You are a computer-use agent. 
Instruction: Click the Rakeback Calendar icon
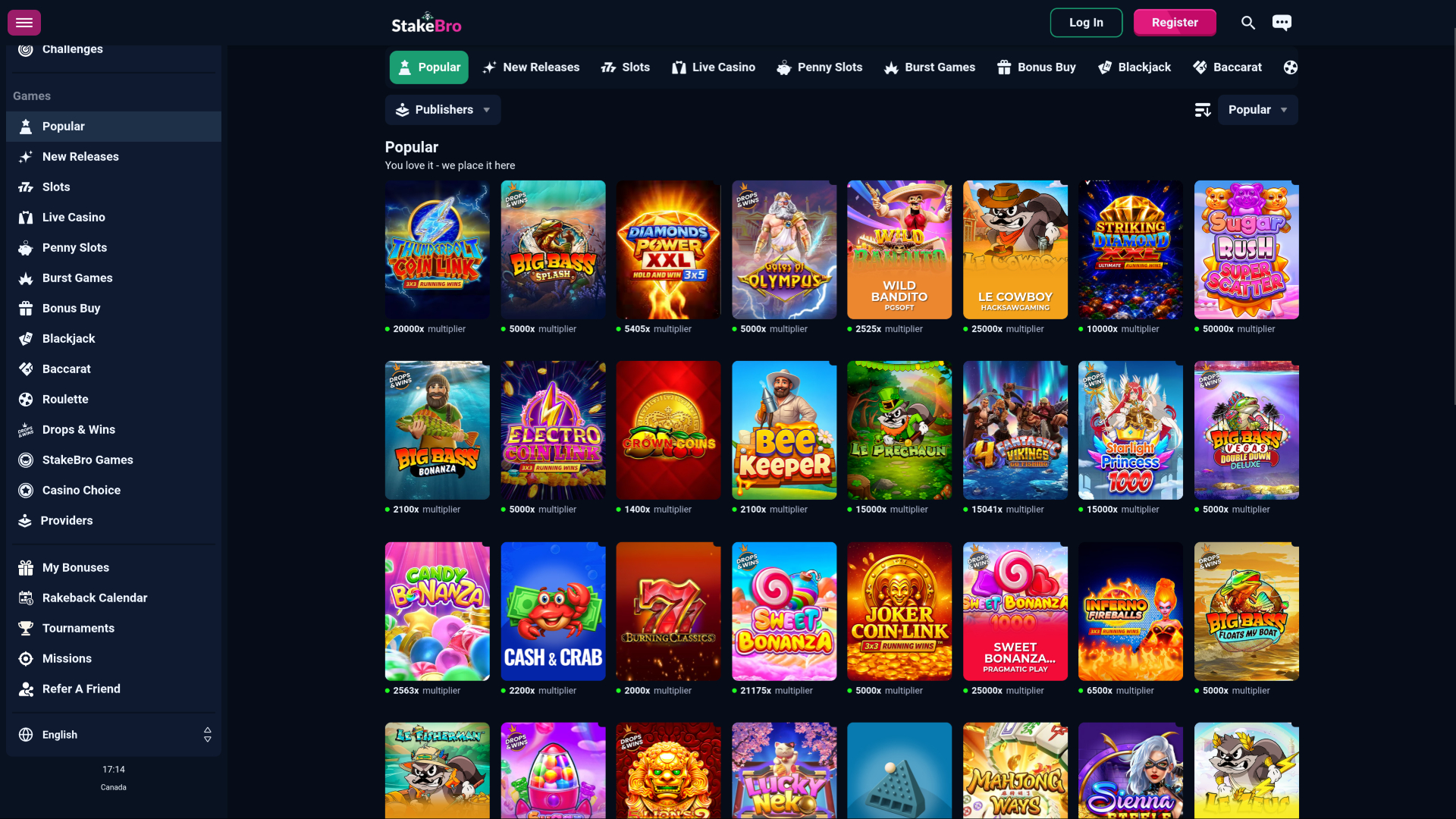tap(26, 598)
